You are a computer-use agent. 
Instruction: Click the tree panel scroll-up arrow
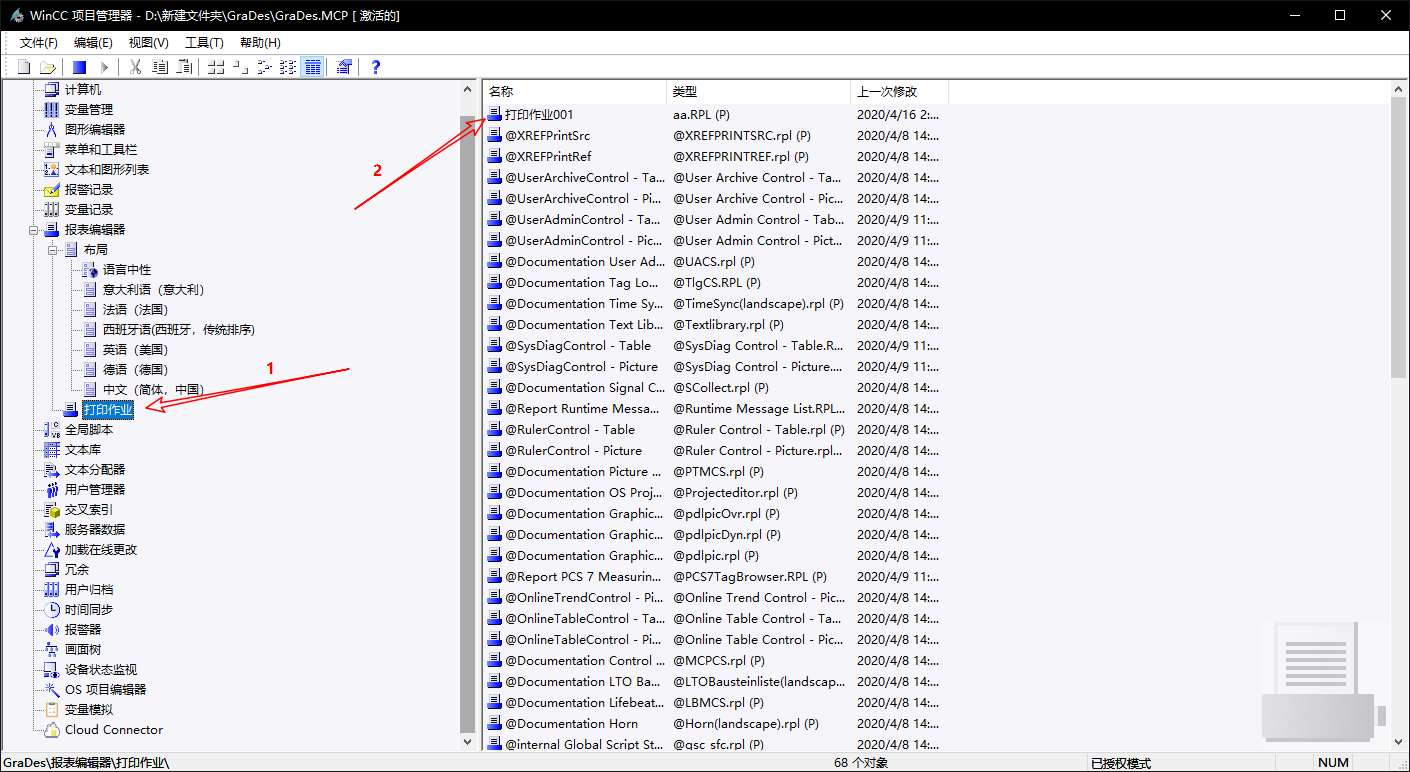(468, 89)
